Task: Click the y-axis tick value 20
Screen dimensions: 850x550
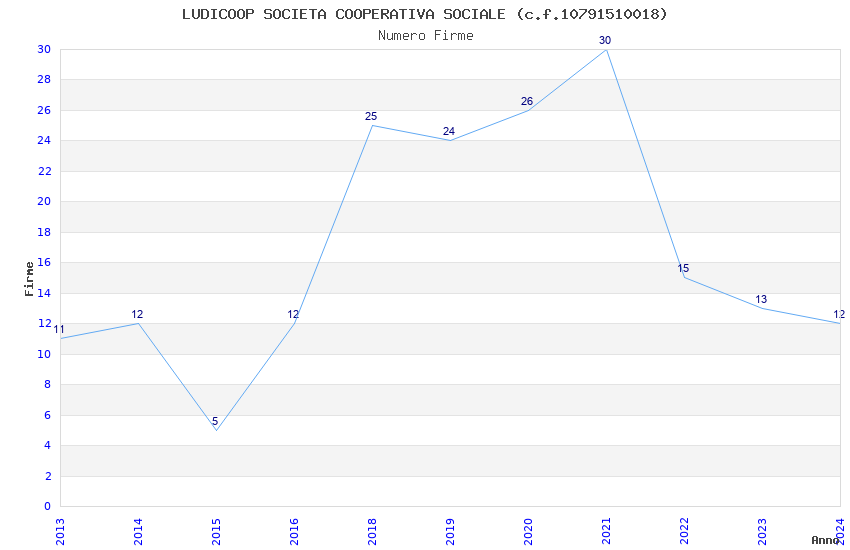Action: click(x=44, y=202)
